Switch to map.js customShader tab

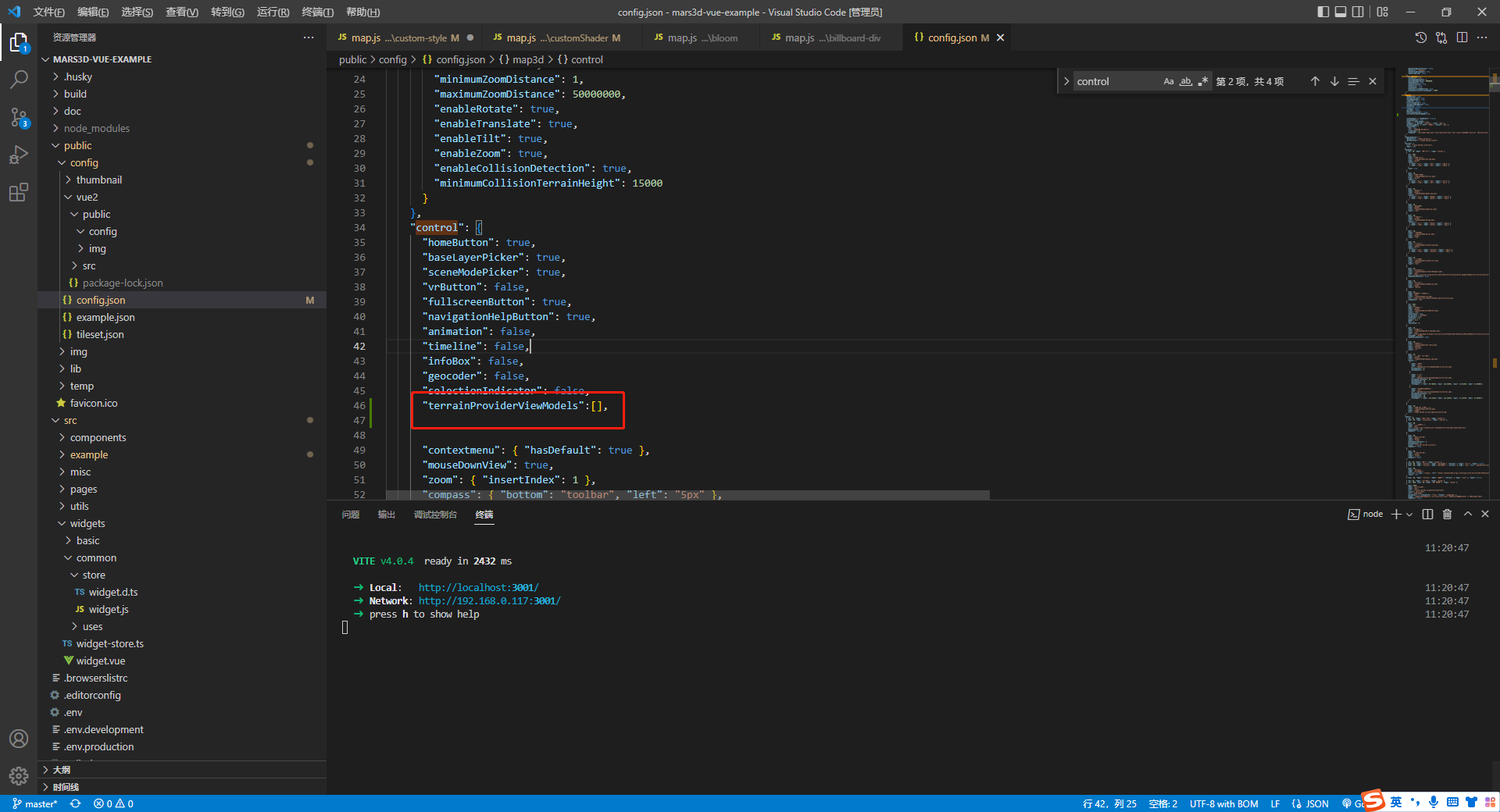562,37
